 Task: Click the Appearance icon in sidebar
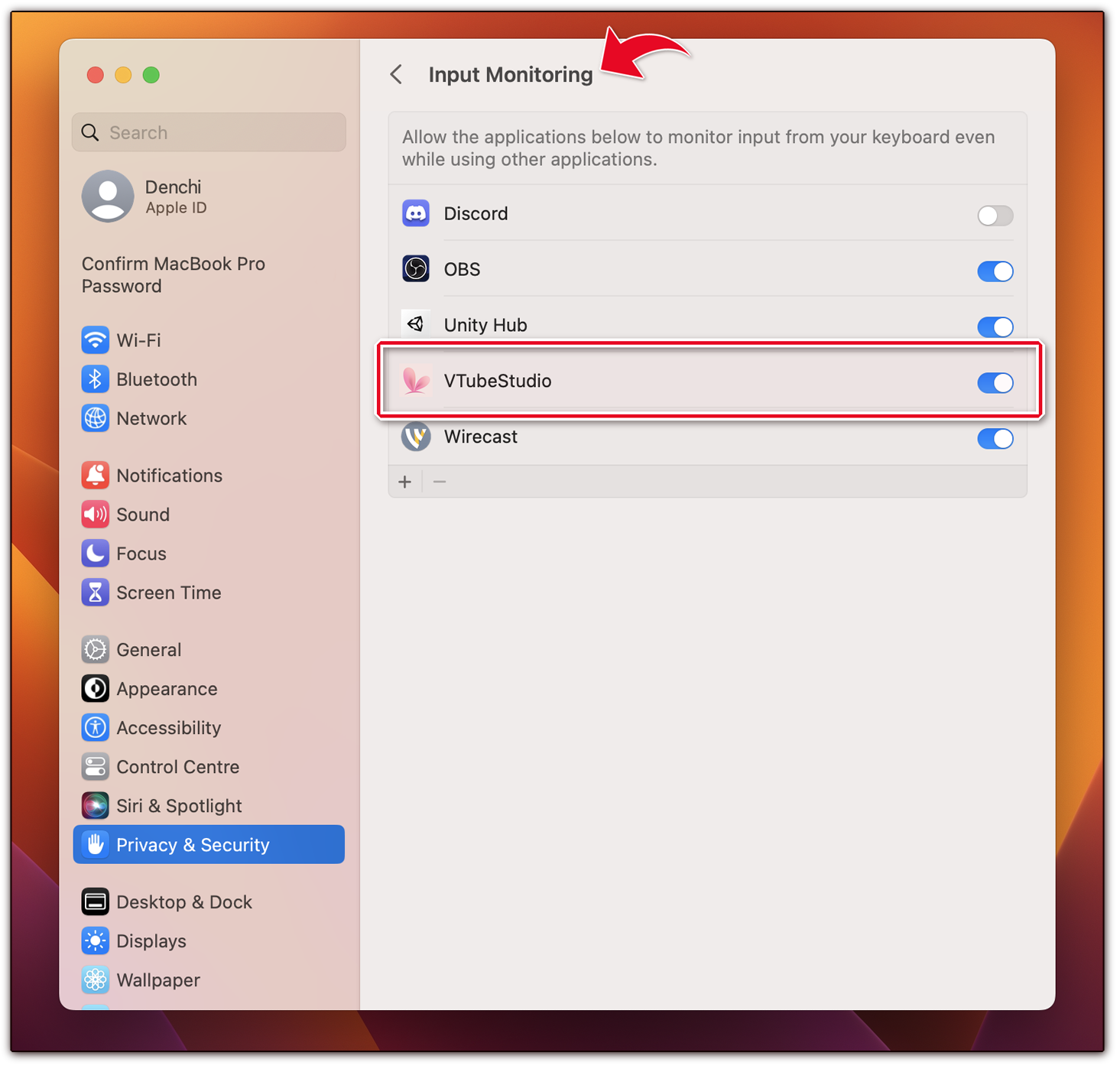tap(96, 689)
